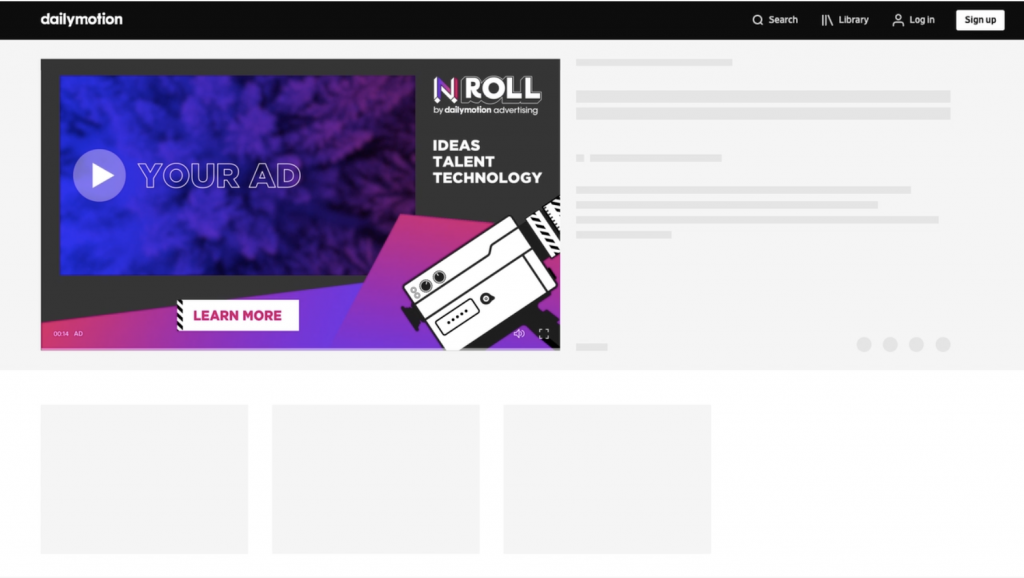The width and height of the screenshot is (1024, 578).
Task: Enter fullscreen with the fullscreen icon
Action: 544,334
